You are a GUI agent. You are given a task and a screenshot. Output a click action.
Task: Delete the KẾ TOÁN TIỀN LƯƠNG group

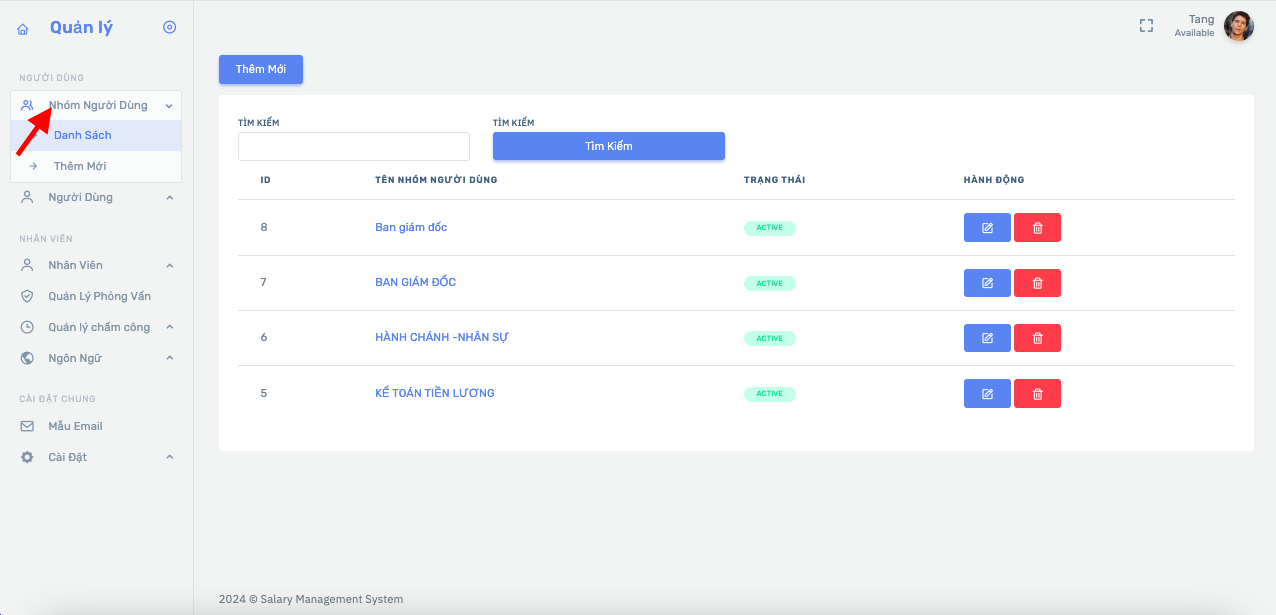(x=1037, y=394)
